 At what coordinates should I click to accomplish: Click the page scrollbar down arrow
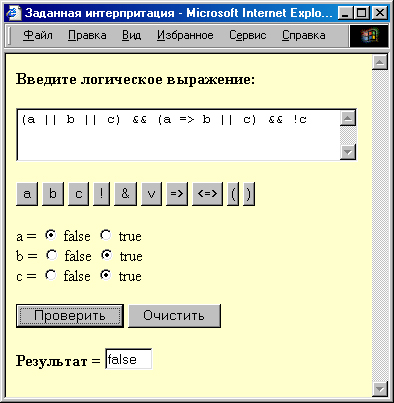[x=380, y=389]
